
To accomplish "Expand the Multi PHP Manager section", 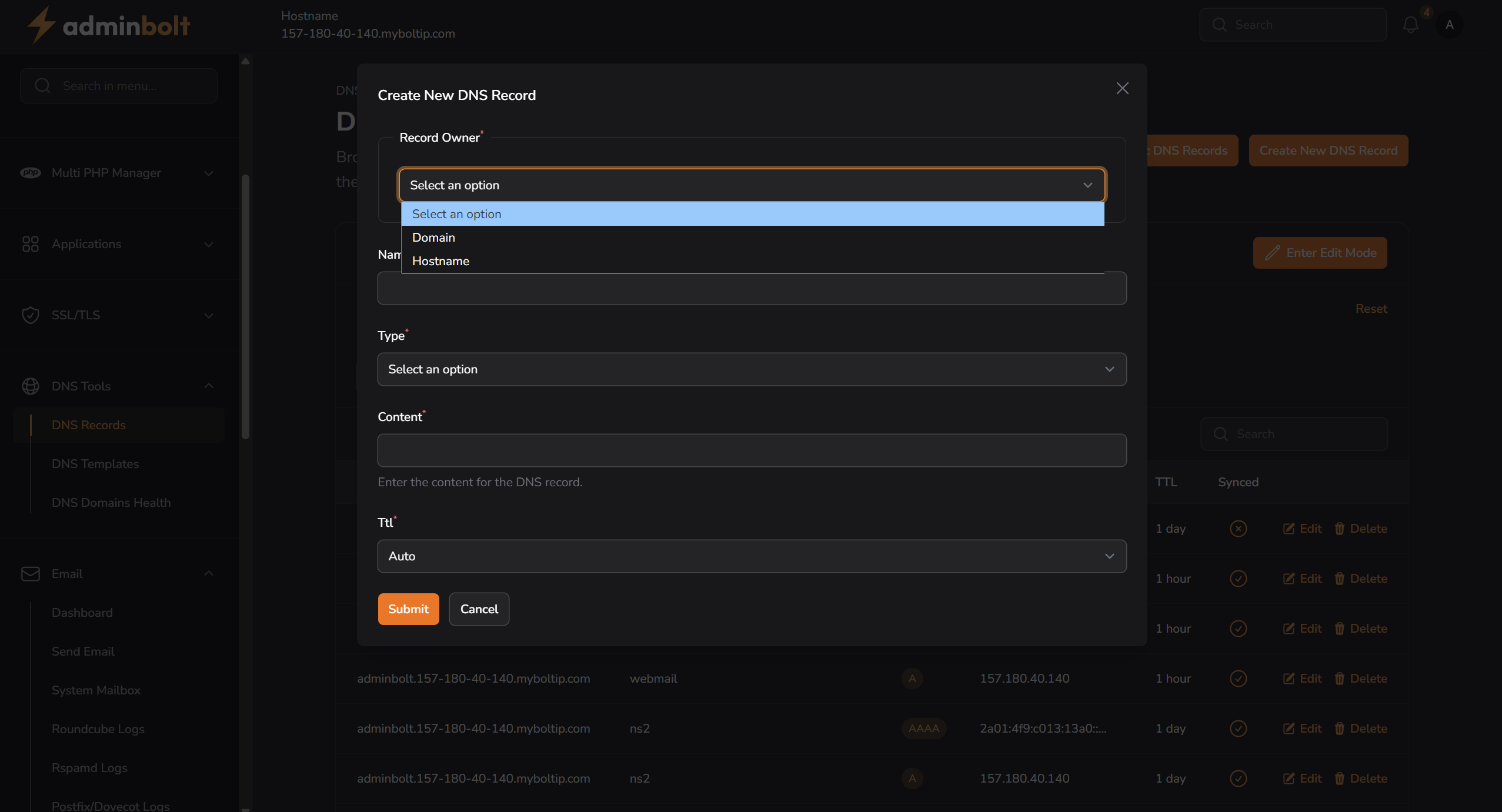I will point(209,173).
